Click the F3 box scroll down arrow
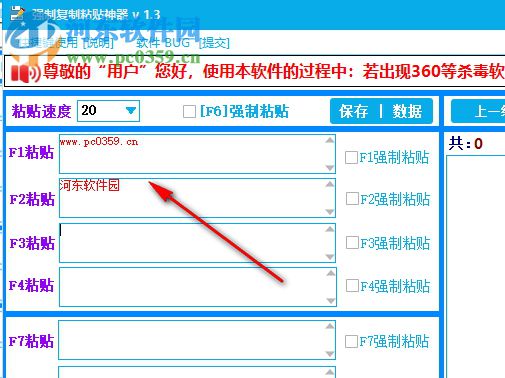This screenshot has width=505, height=378. pos(330,257)
